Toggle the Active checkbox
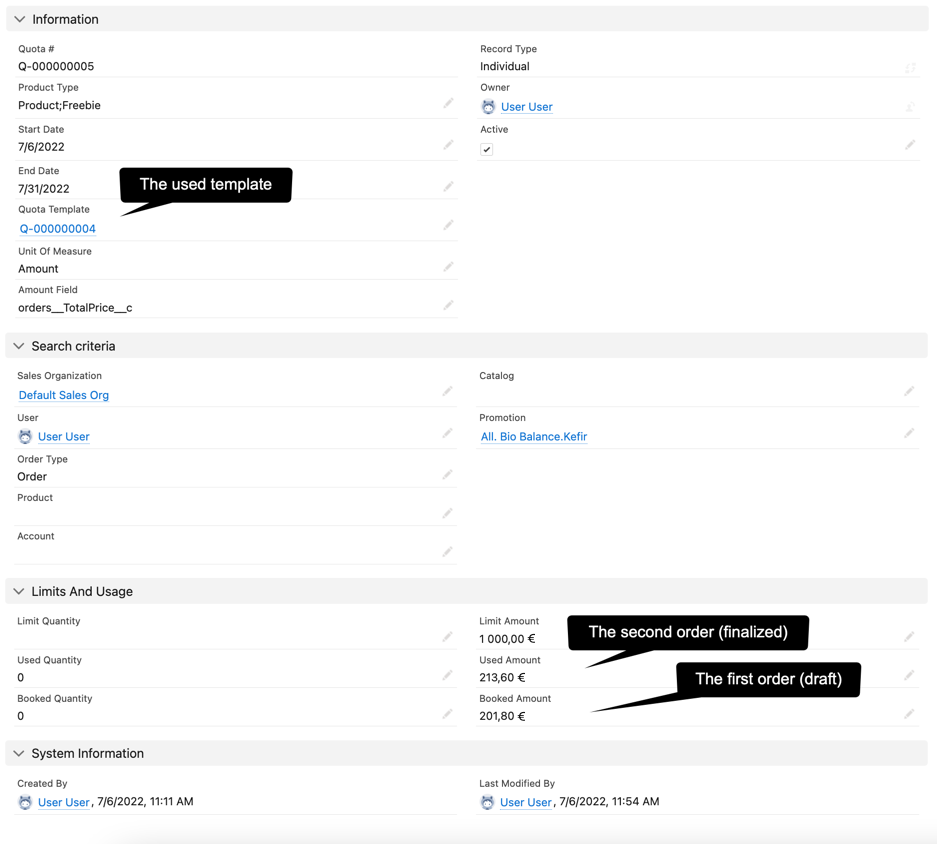This screenshot has height=844, width=937. tap(487, 149)
